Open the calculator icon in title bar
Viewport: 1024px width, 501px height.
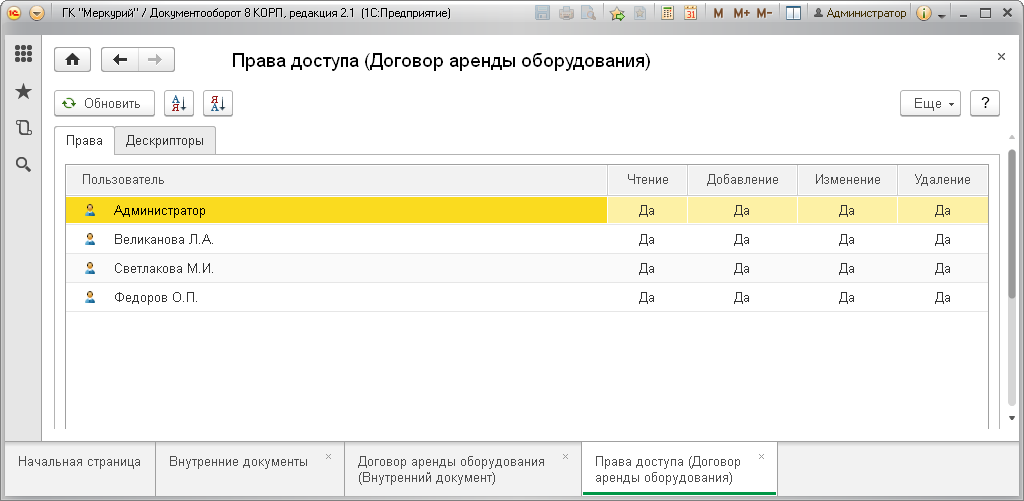point(667,13)
